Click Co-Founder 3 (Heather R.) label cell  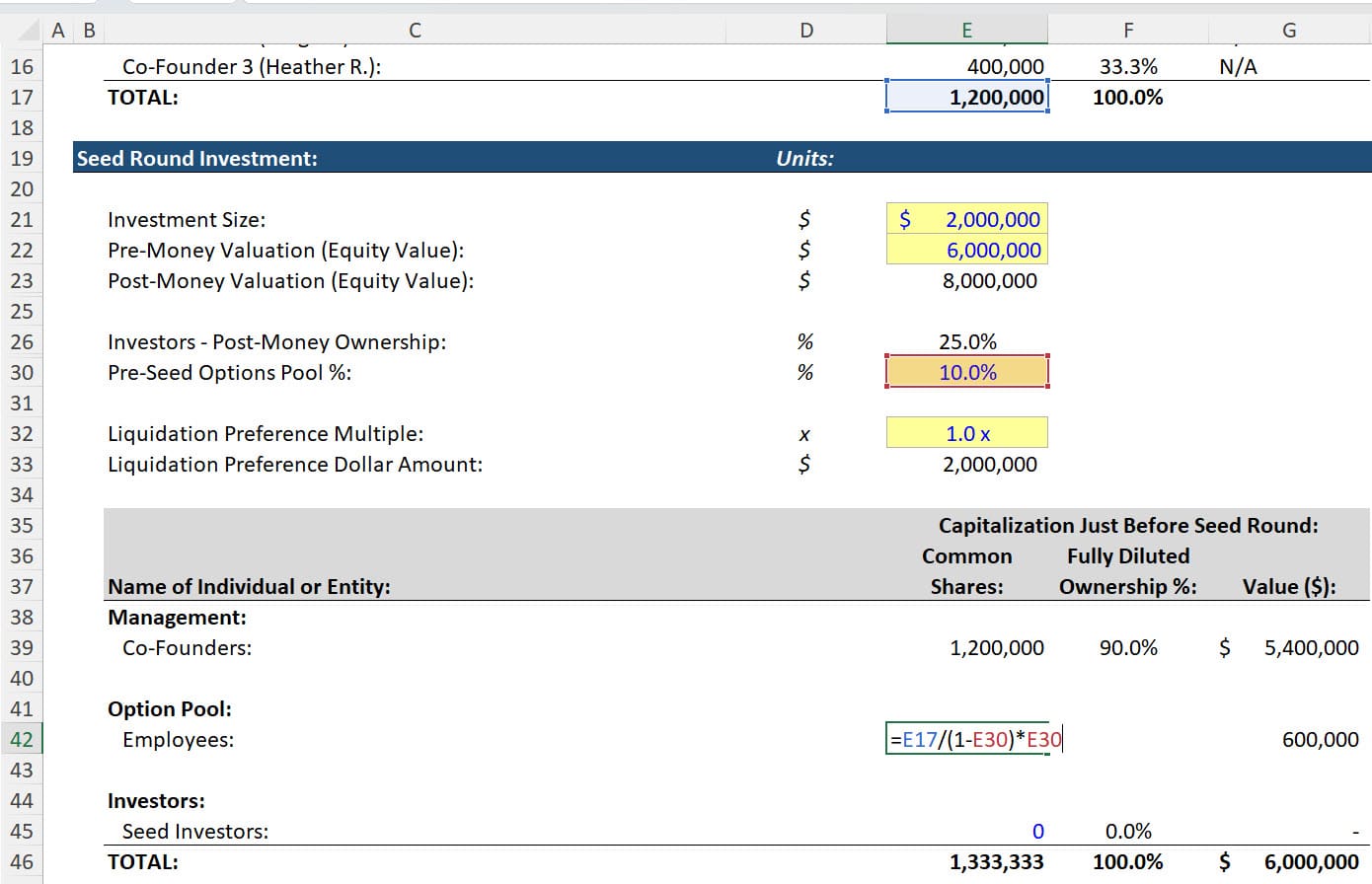252,66
